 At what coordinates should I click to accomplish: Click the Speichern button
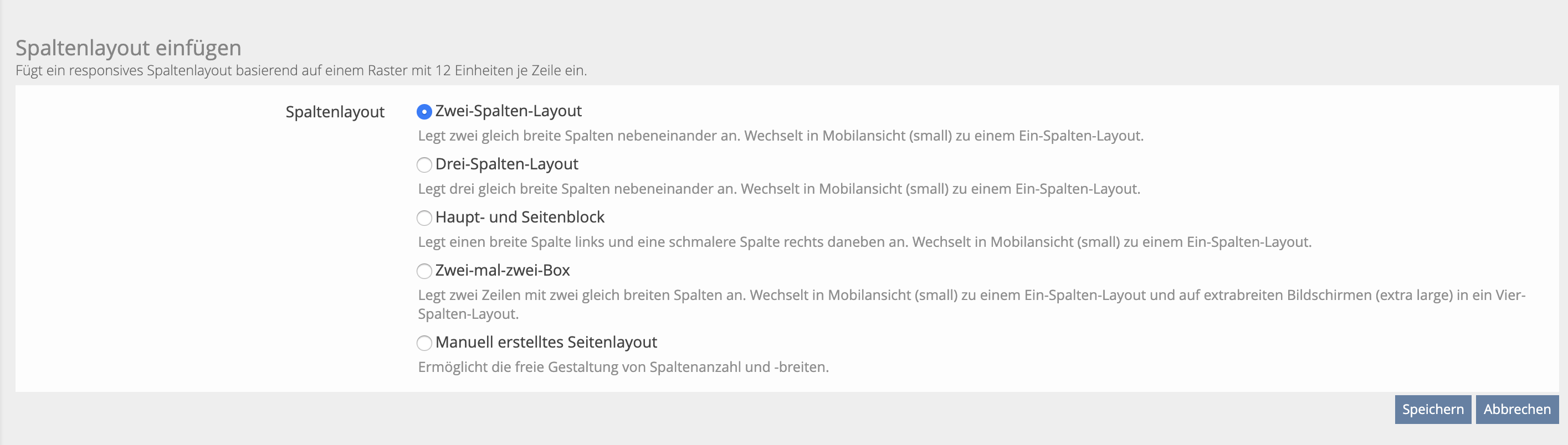click(1432, 409)
